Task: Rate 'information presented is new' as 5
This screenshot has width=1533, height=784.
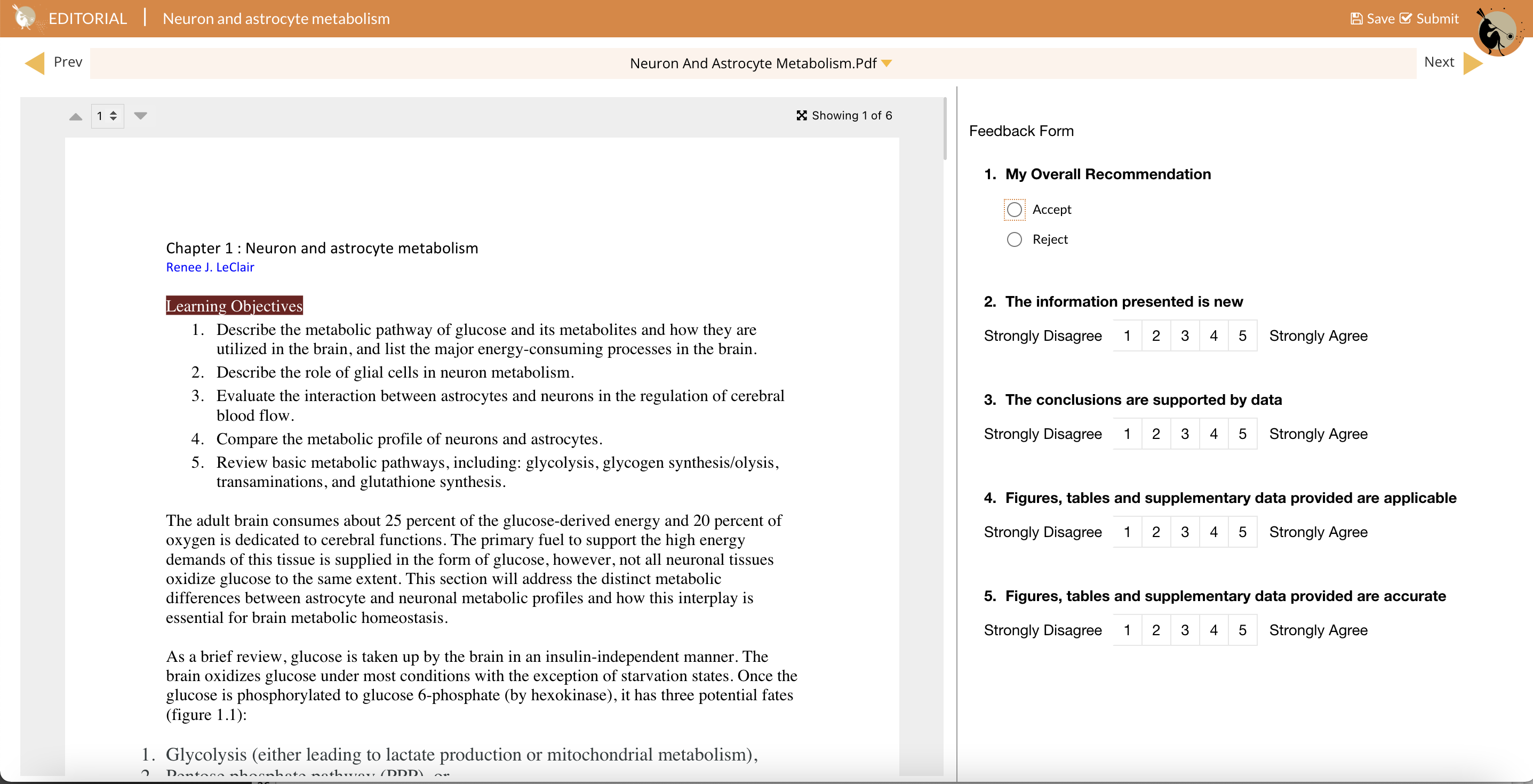Action: (1243, 335)
